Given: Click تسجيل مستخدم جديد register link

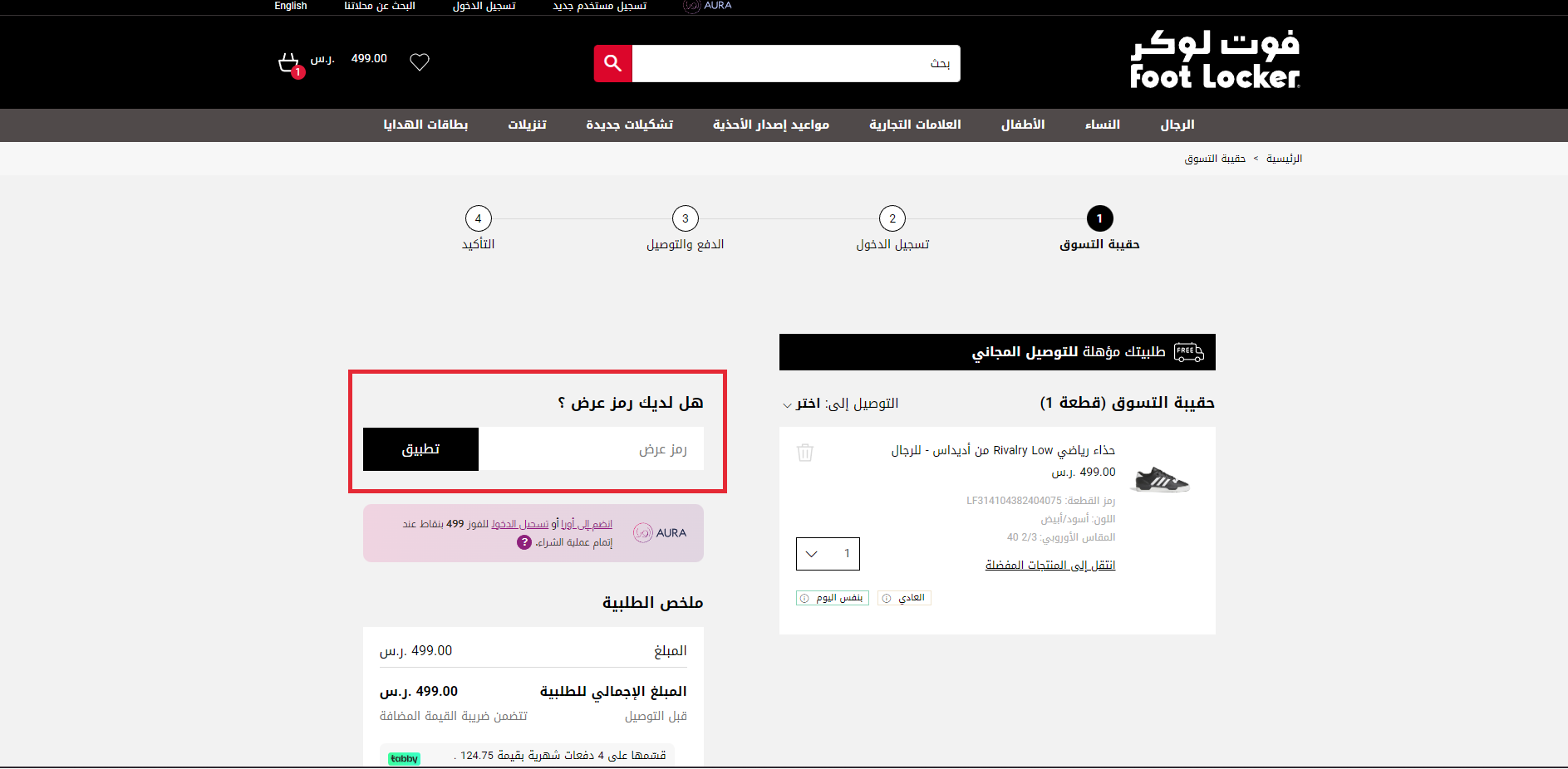Looking at the screenshot, I should (600, 6).
